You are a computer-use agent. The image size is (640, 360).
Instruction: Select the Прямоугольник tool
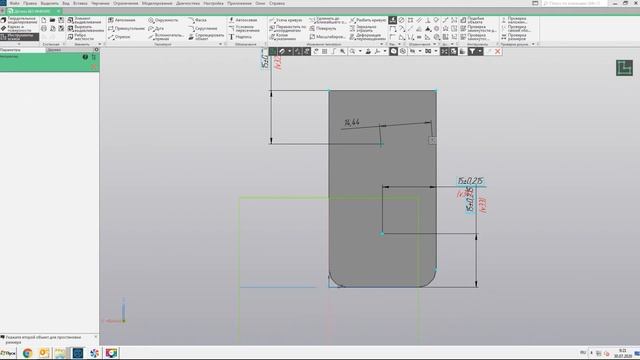click(126, 29)
